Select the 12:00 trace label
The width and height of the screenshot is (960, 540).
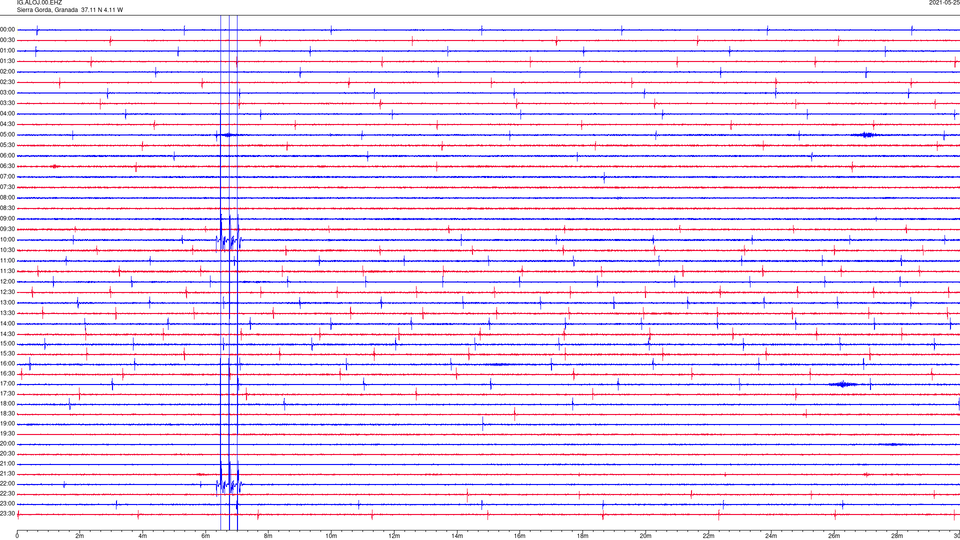click(8, 282)
